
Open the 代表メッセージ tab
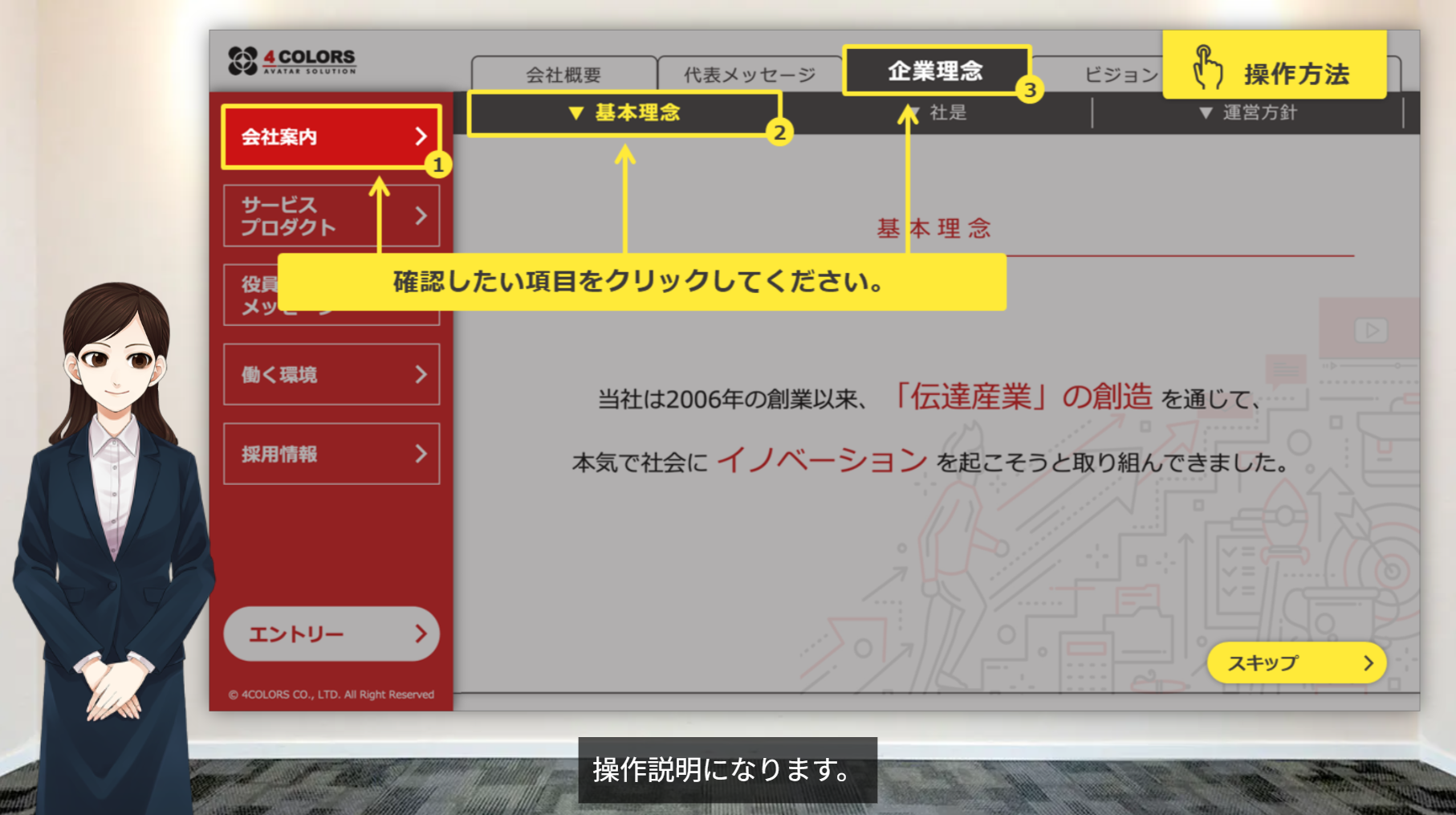[x=749, y=75]
